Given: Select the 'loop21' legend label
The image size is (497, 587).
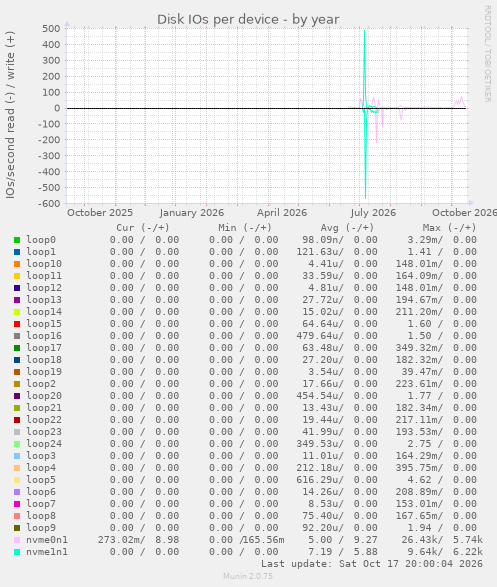Looking at the screenshot, I should click(x=44, y=408).
